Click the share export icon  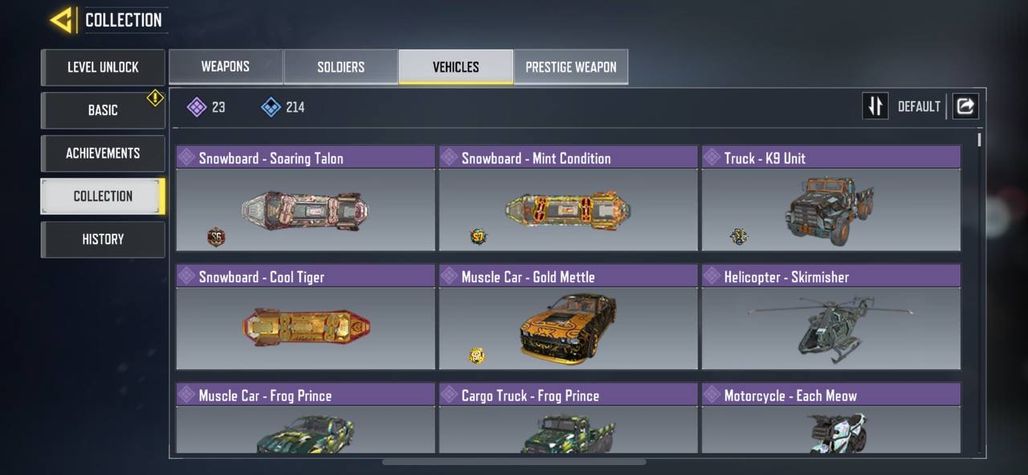click(965, 106)
